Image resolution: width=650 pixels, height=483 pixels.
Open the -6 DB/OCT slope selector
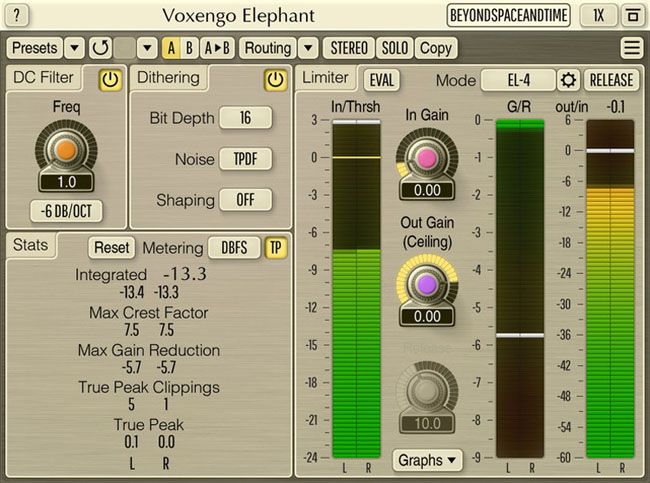coord(66,211)
